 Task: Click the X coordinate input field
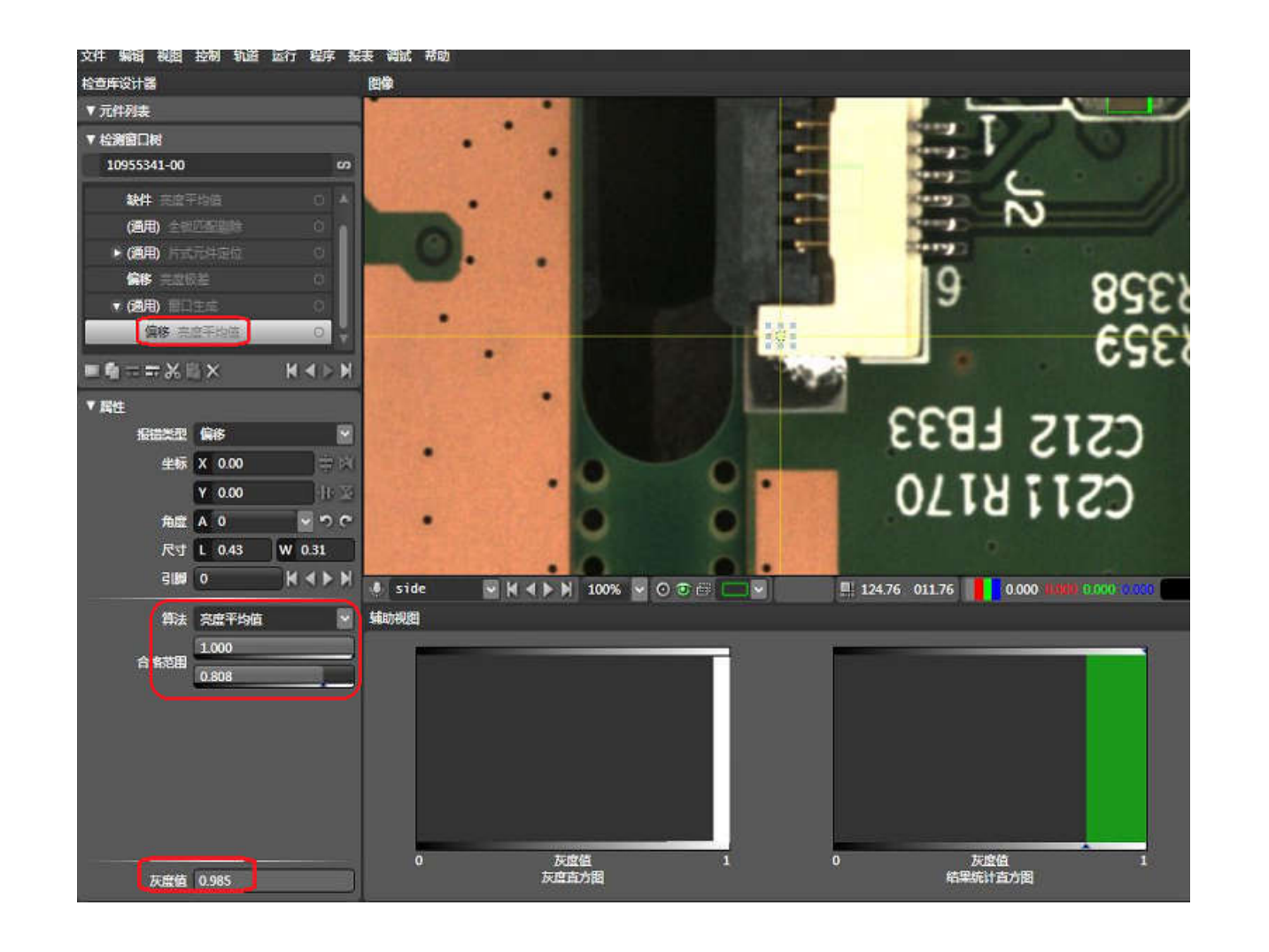pos(262,463)
